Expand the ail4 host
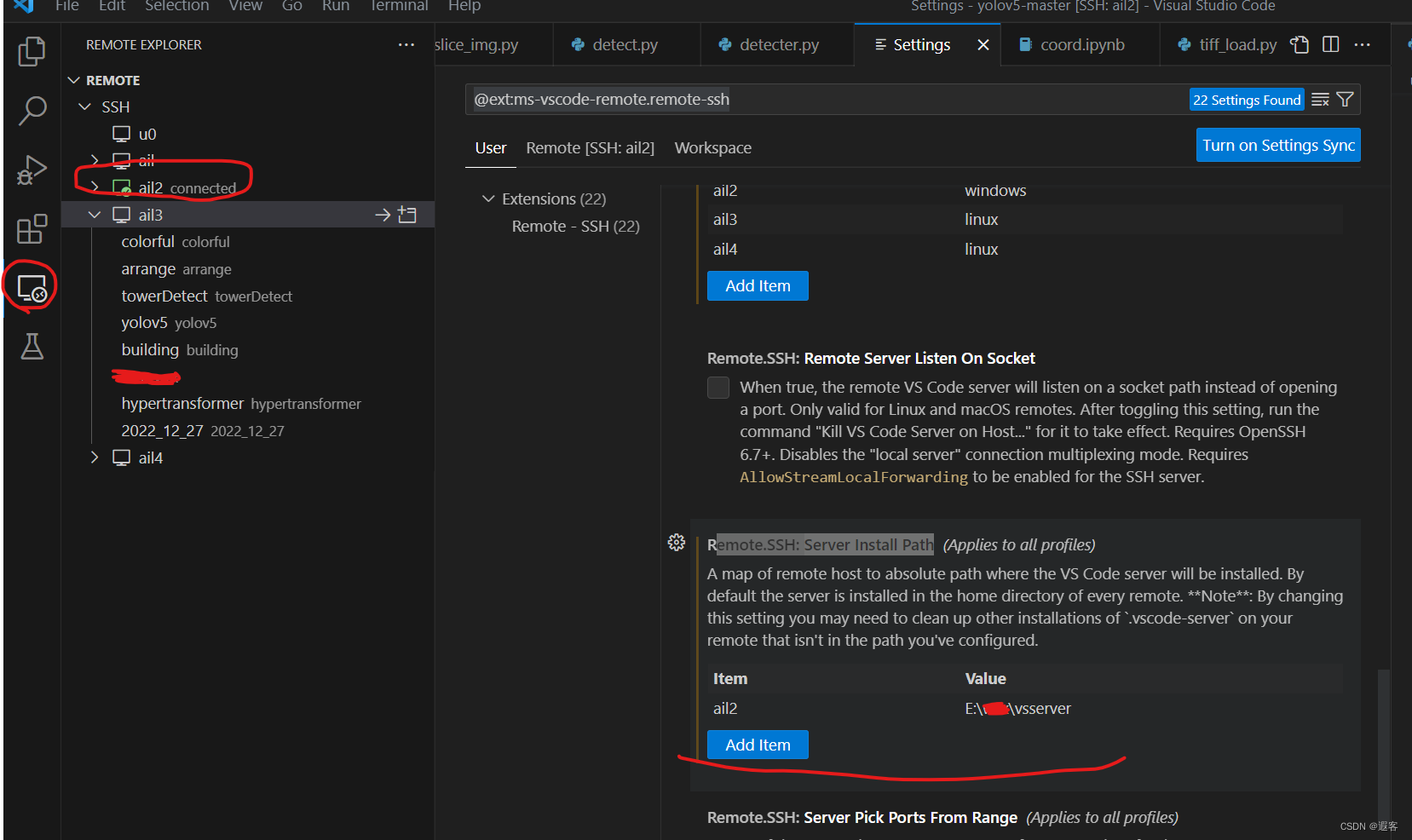Image resolution: width=1412 pixels, height=840 pixels. click(95, 457)
